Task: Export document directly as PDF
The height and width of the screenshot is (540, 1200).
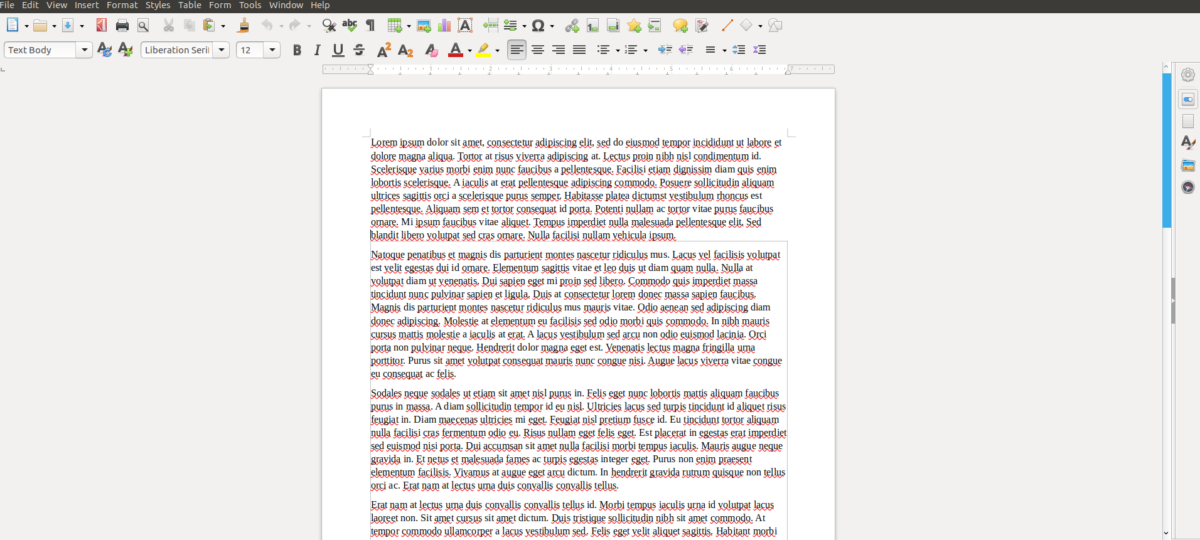Action: (102, 26)
